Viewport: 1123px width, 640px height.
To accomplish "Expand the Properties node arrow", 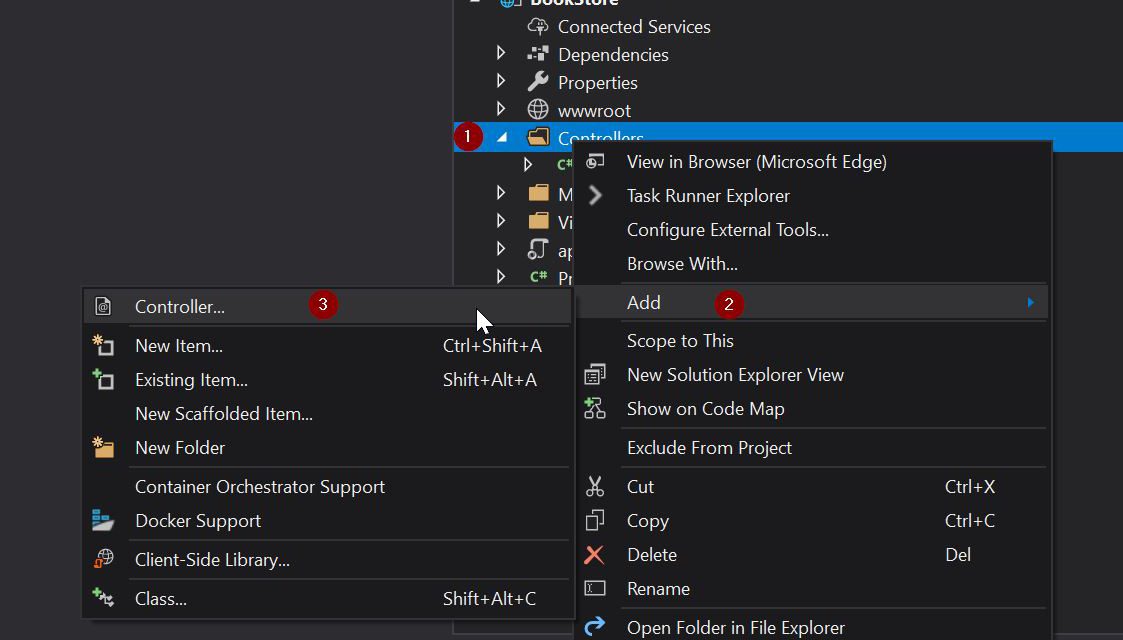I will tap(502, 82).
